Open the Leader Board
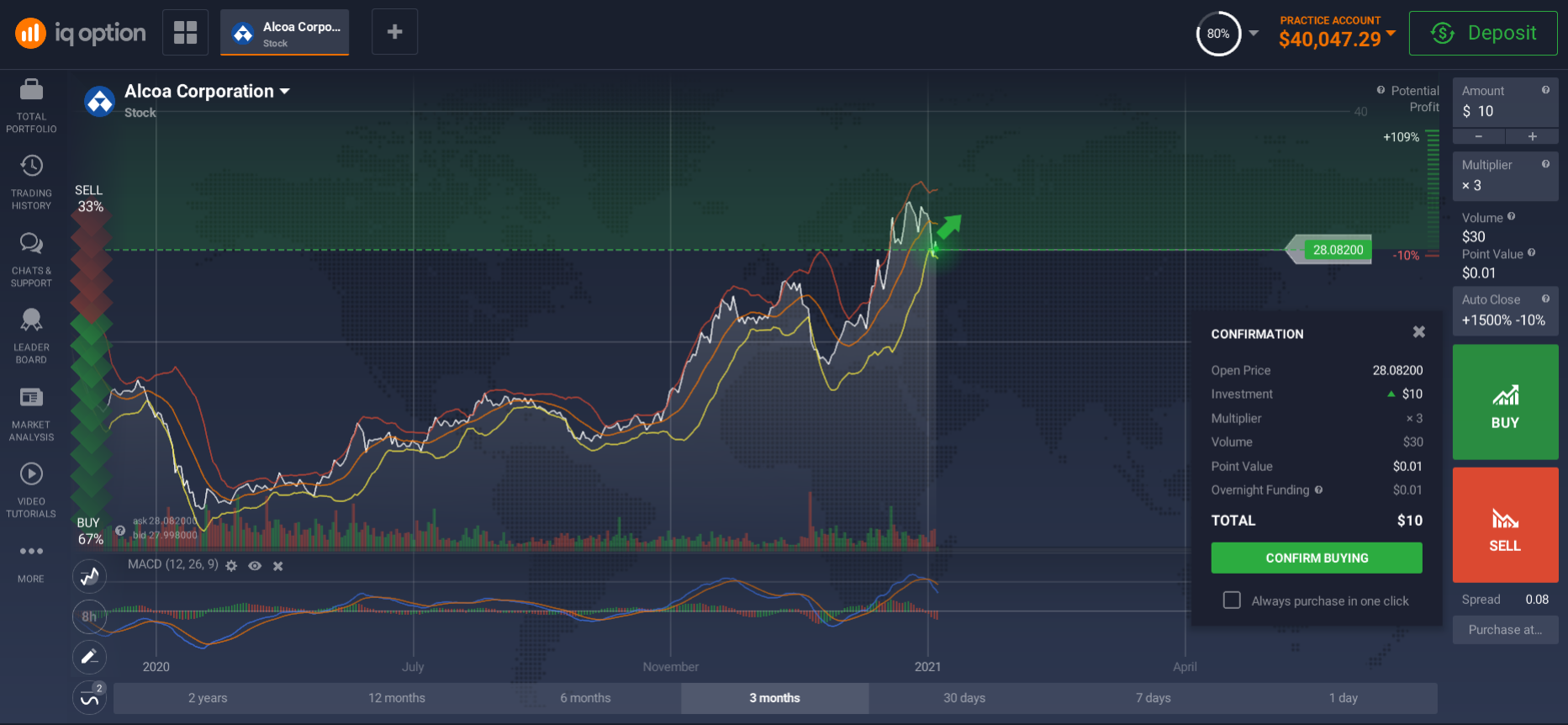 coord(31,336)
